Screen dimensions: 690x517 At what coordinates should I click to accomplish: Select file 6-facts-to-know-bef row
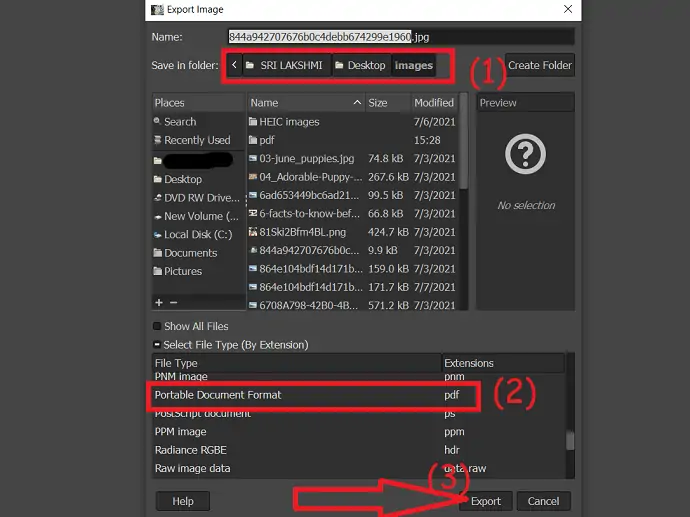[352, 213]
